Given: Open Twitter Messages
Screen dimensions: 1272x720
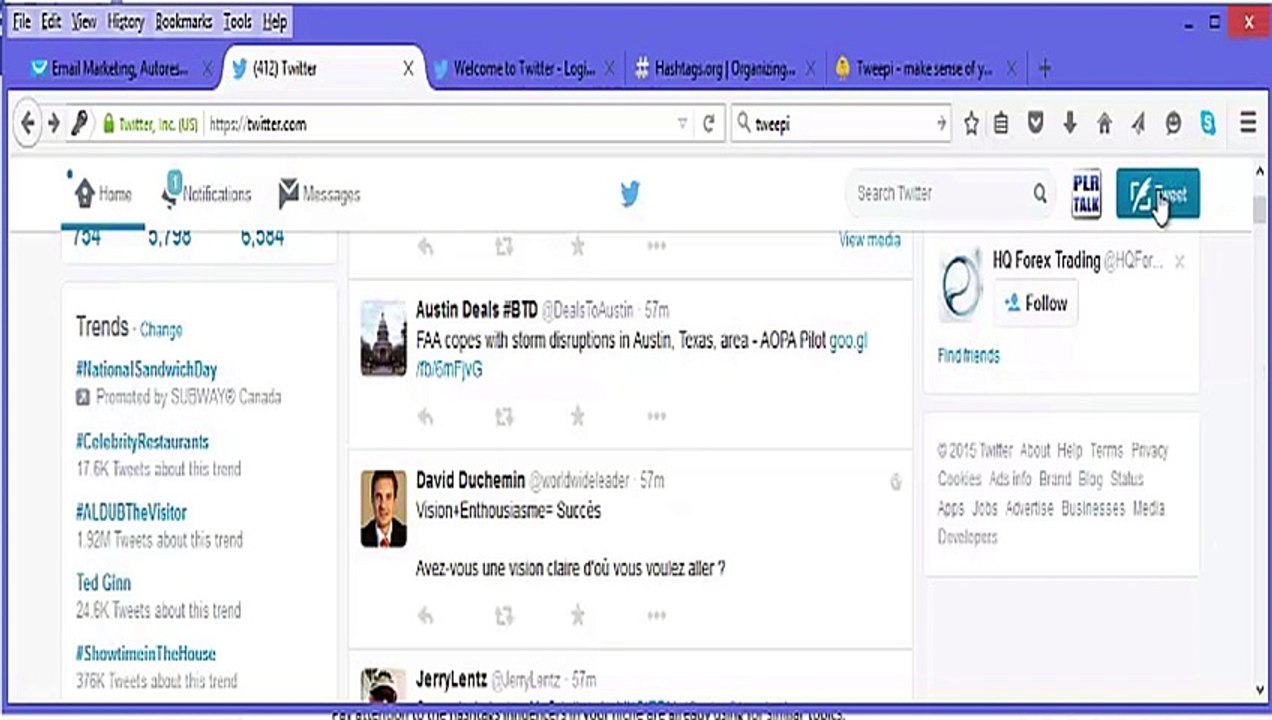Looking at the screenshot, I should click(x=319, y=194).
